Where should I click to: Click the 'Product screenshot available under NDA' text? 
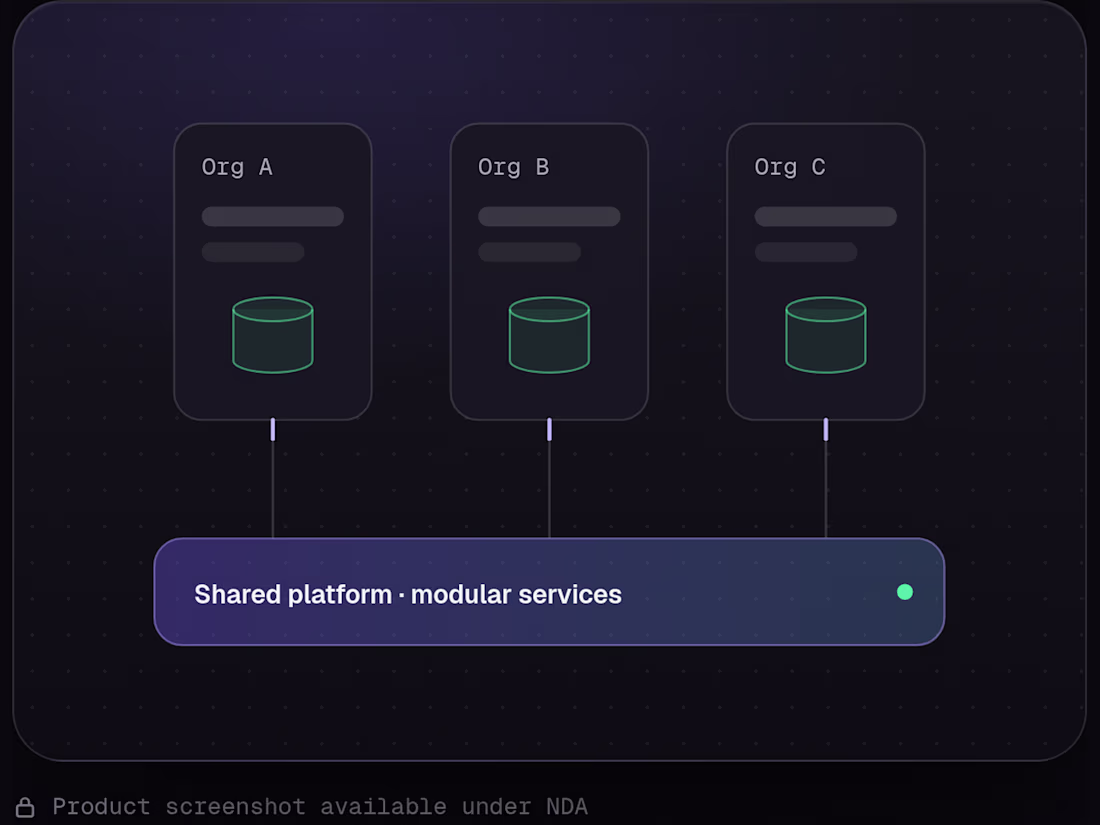[x=320, y=807]
